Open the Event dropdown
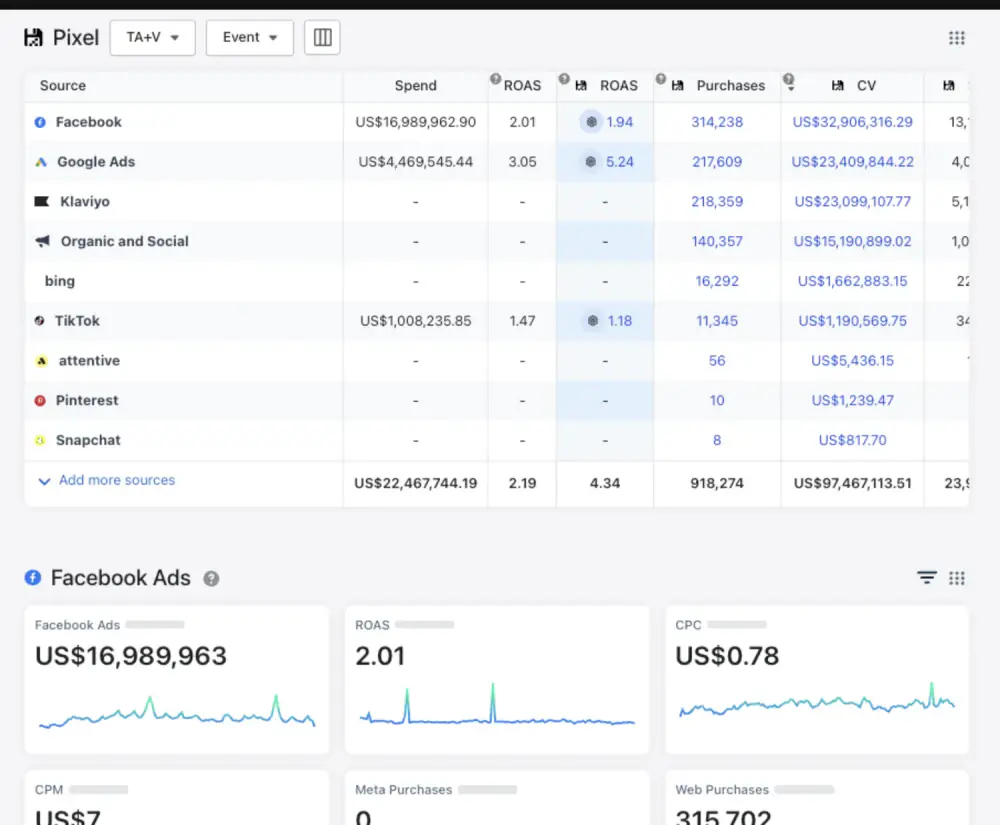Viewport: 1000px width, 825px height. click(x=249, y=38)
